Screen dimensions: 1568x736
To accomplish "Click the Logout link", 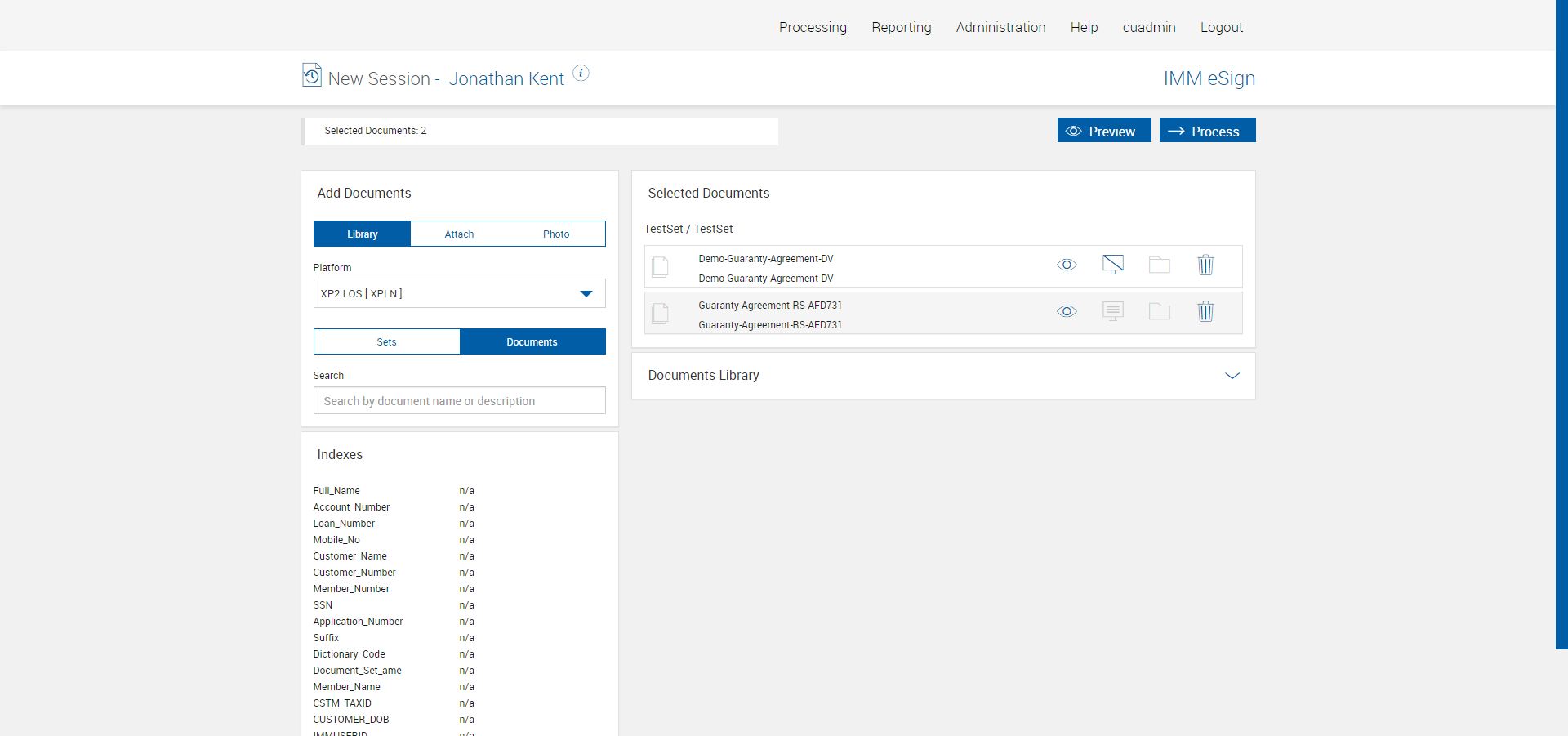I will [1221, 27].
